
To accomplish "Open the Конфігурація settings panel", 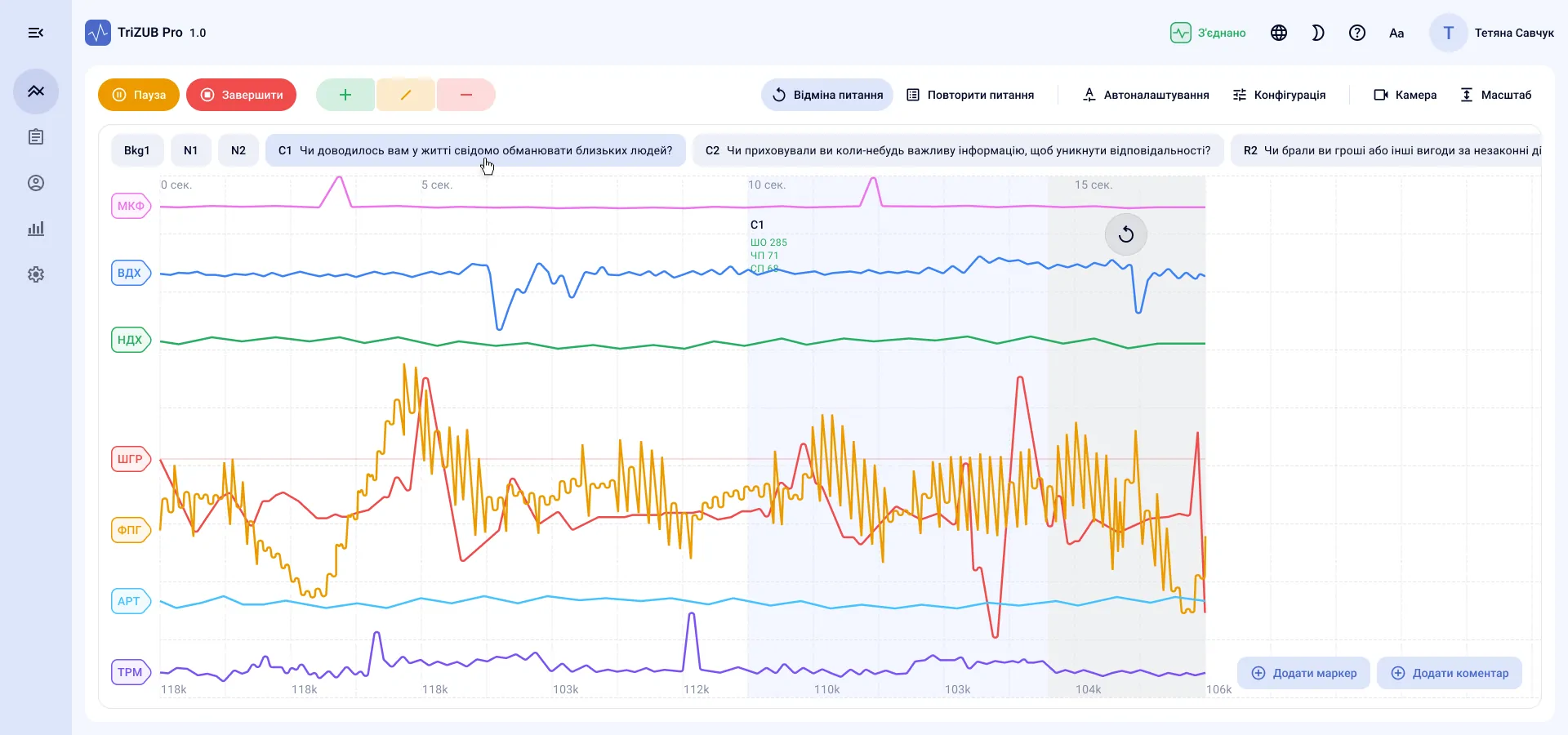I will click(1279, 95).
